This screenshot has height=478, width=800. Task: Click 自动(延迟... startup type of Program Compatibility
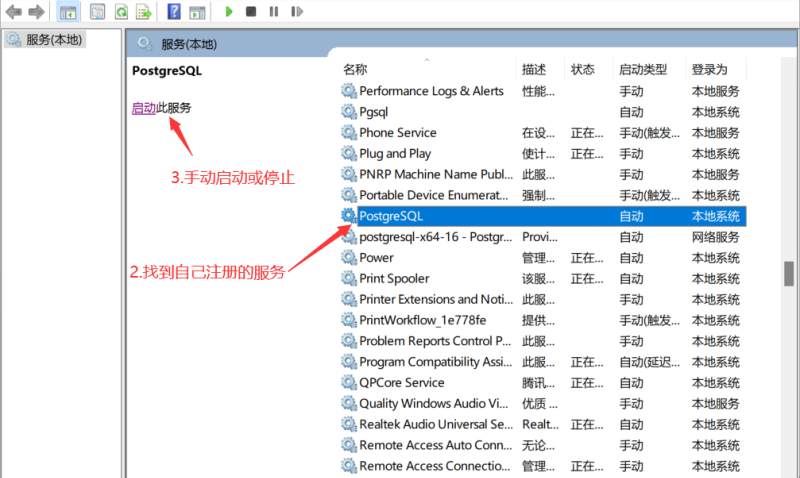[x=649, y=362]
